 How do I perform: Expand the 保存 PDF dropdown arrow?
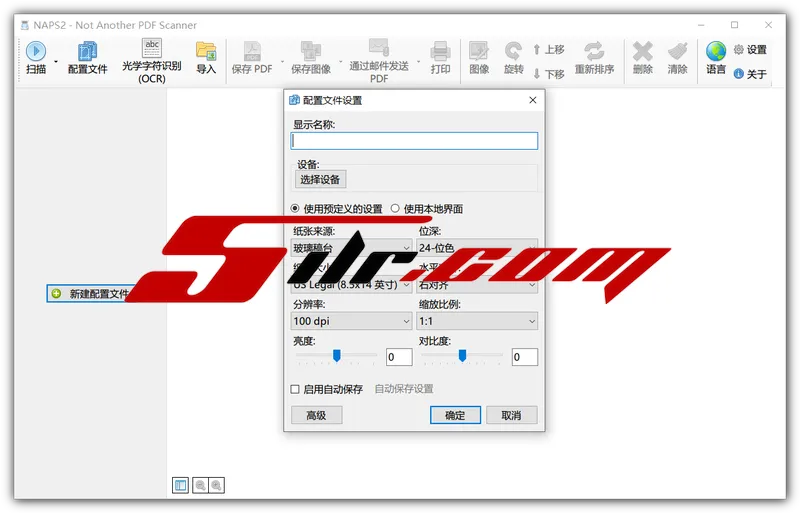coord(282,61)
